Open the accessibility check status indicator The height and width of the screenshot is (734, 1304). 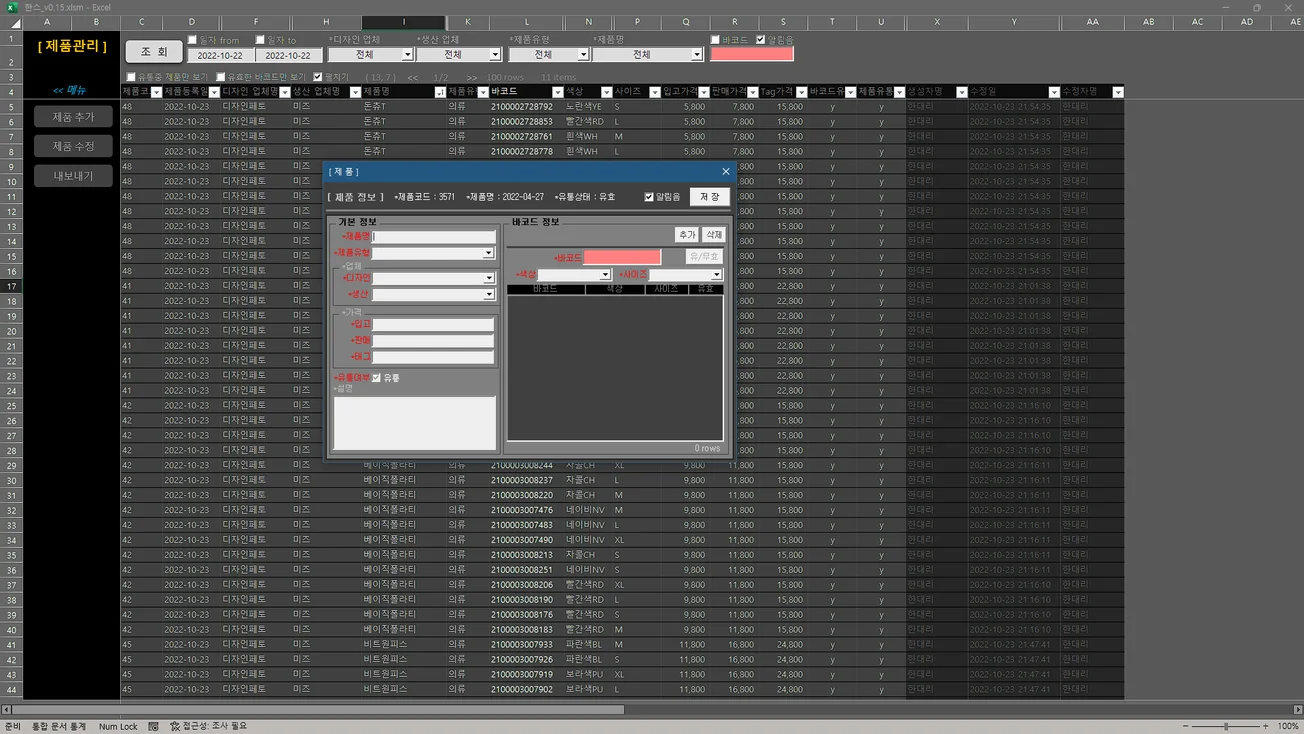[208, 726]
